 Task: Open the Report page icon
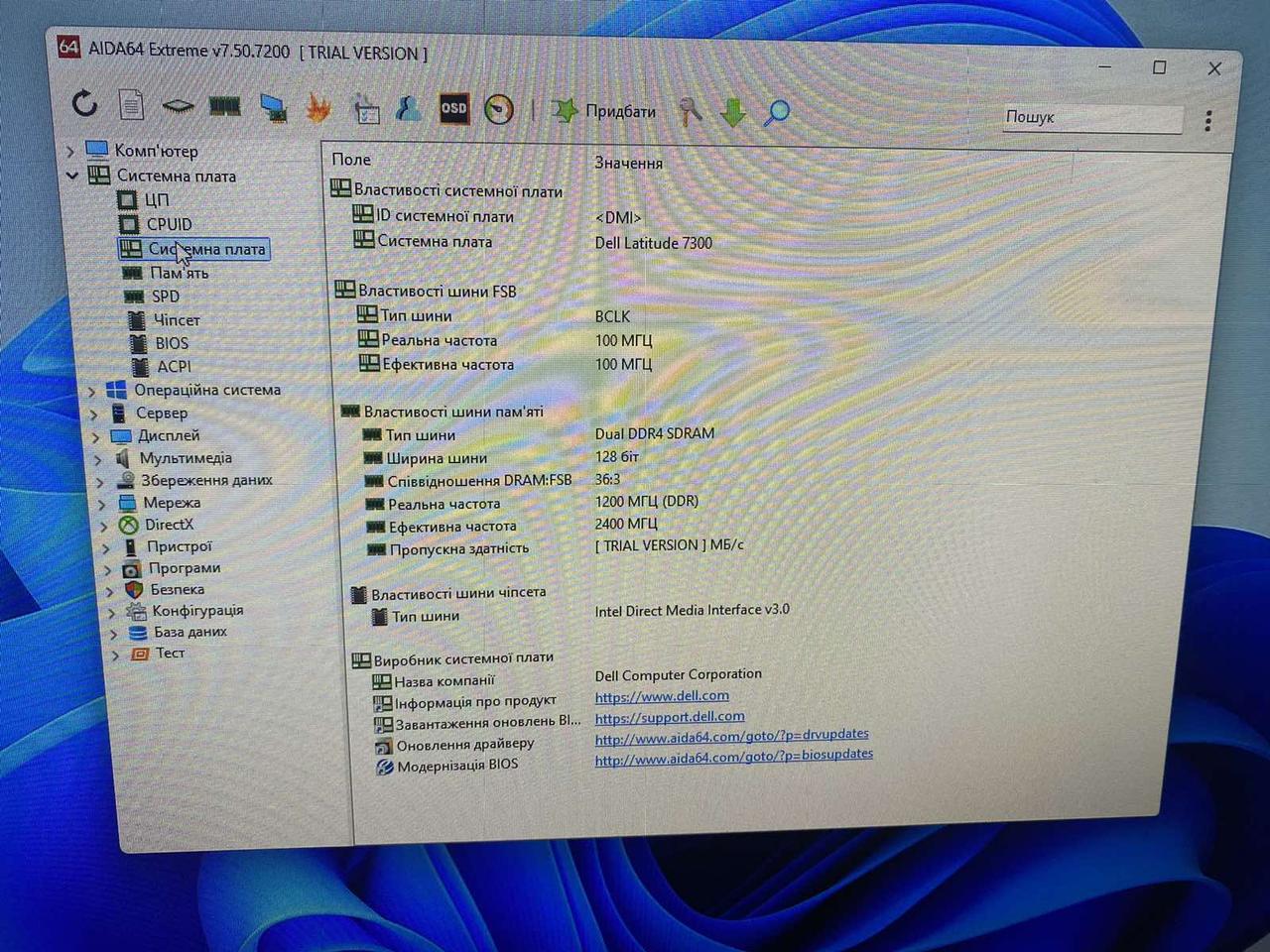tap(131, 104)
